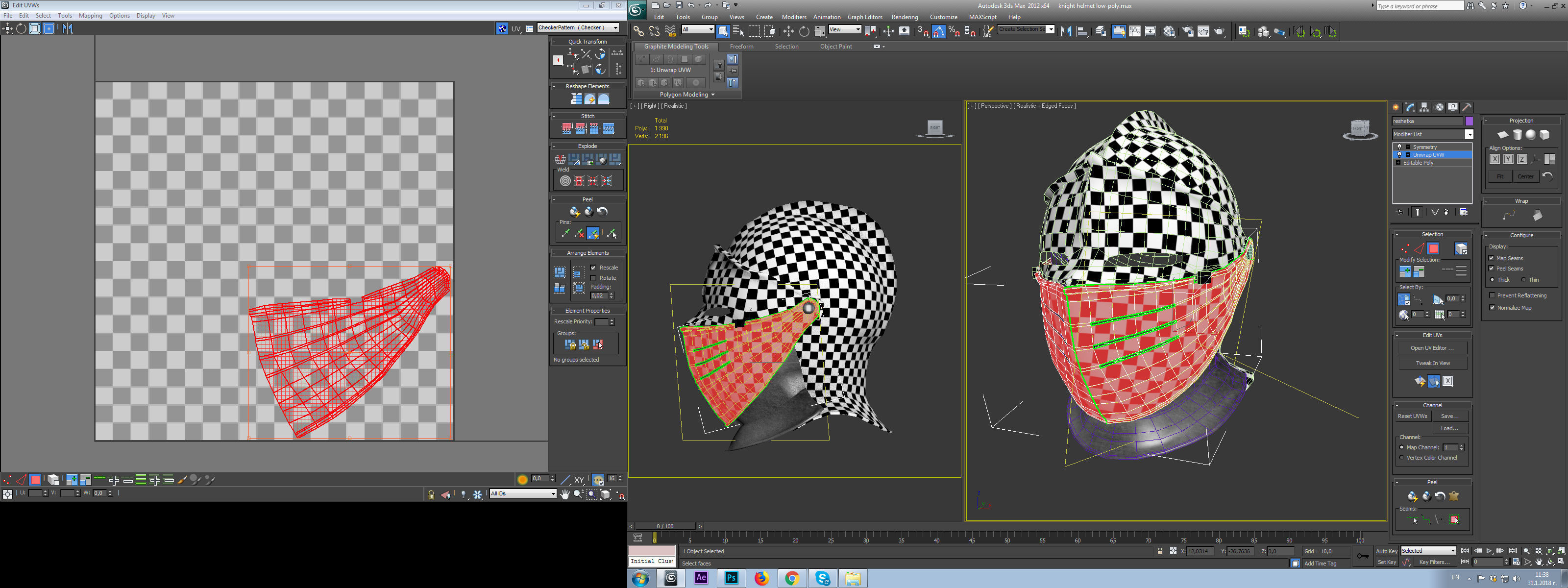Select Vertex sub-object mode in command panel
The height and width of the screenshot is (588, 1568).
pyautogui.click(x=1404, y=248)
